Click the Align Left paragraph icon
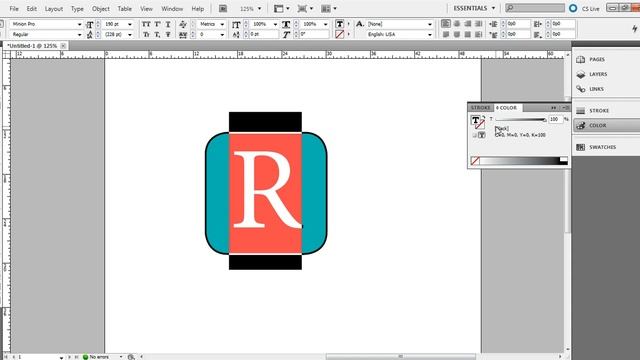This screenshot has width=640, height=360. 446,24
